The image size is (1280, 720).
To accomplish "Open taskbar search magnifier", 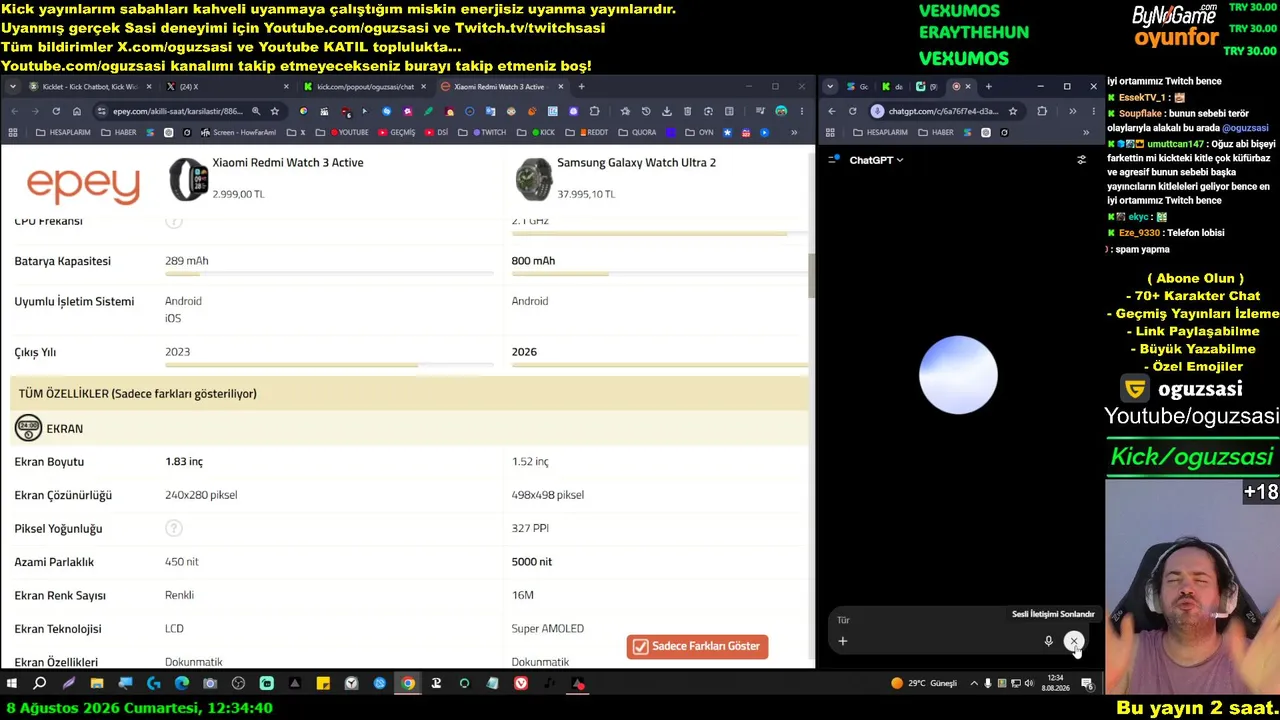I will coord(40,684).
